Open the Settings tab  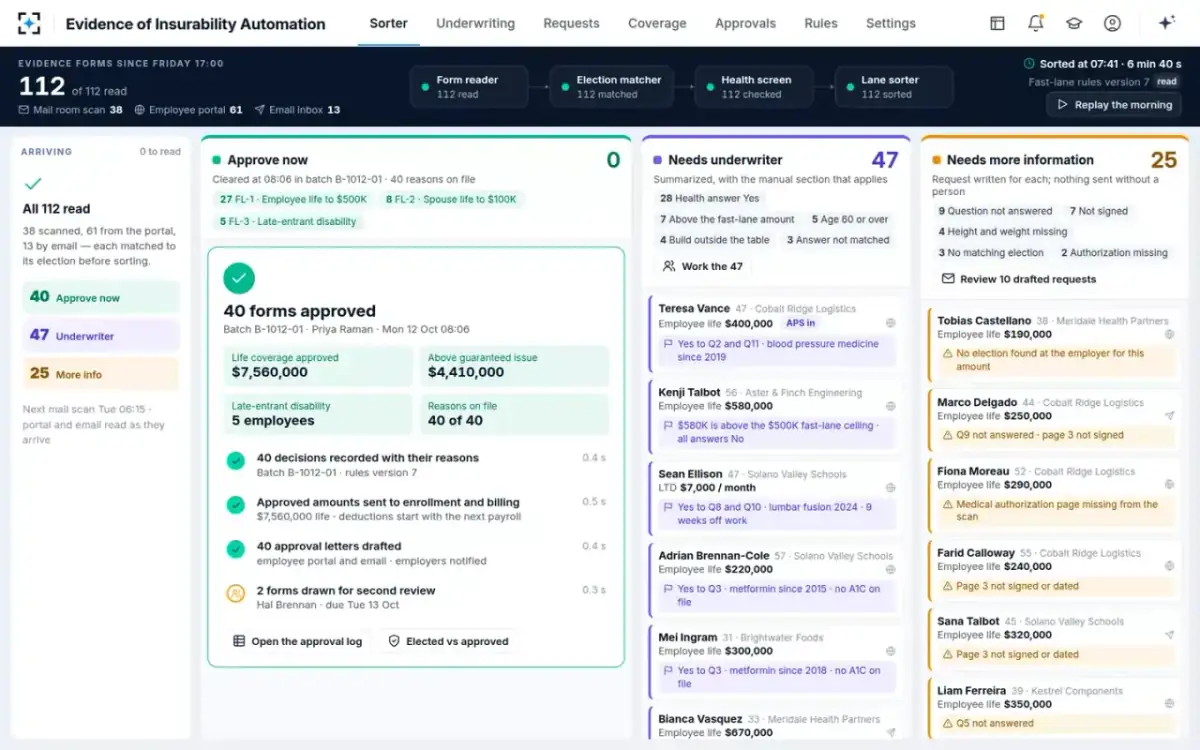[890, 23]
